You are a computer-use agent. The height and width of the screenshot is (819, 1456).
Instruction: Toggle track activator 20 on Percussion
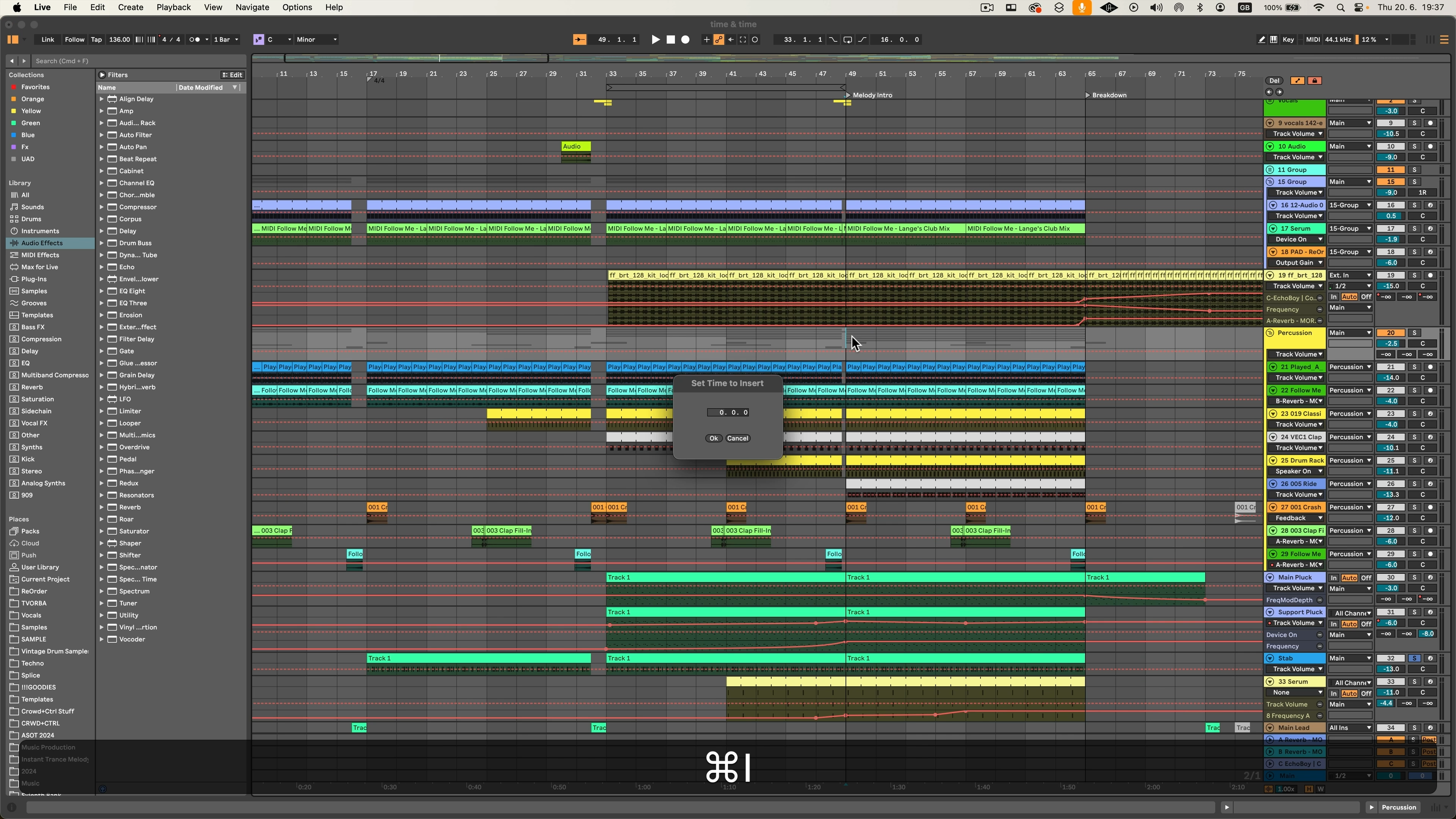[x=1390, y=333]
